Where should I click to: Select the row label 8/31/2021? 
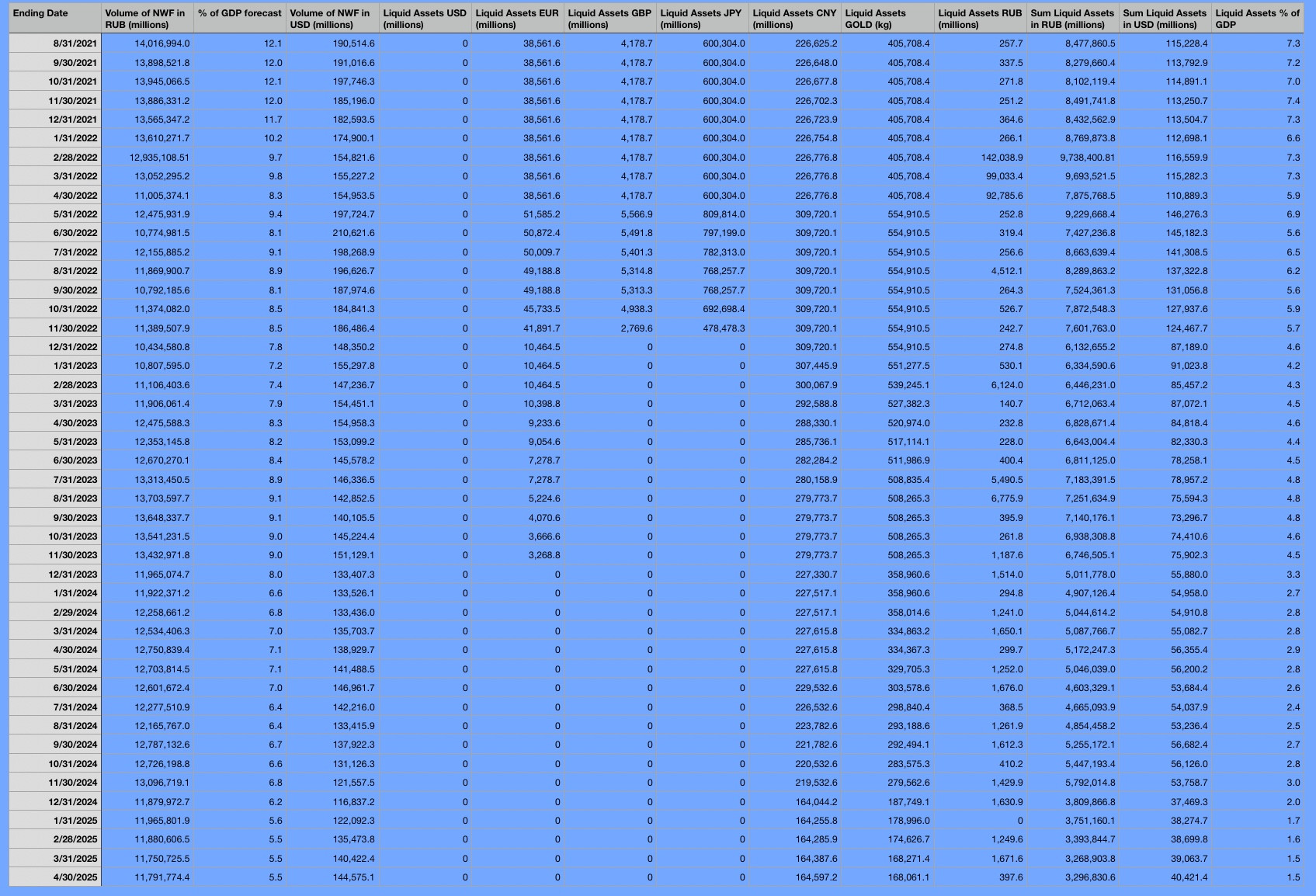coord(55,43)
